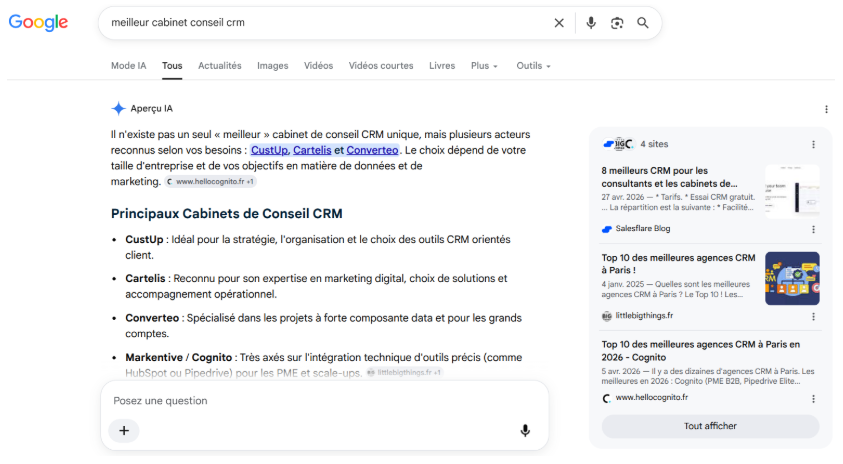Image resolution: width=843 pixels, height=464 pixels.
Task: Open the three-dot menu for littlebigthings.fr
Action: [813, 317]
